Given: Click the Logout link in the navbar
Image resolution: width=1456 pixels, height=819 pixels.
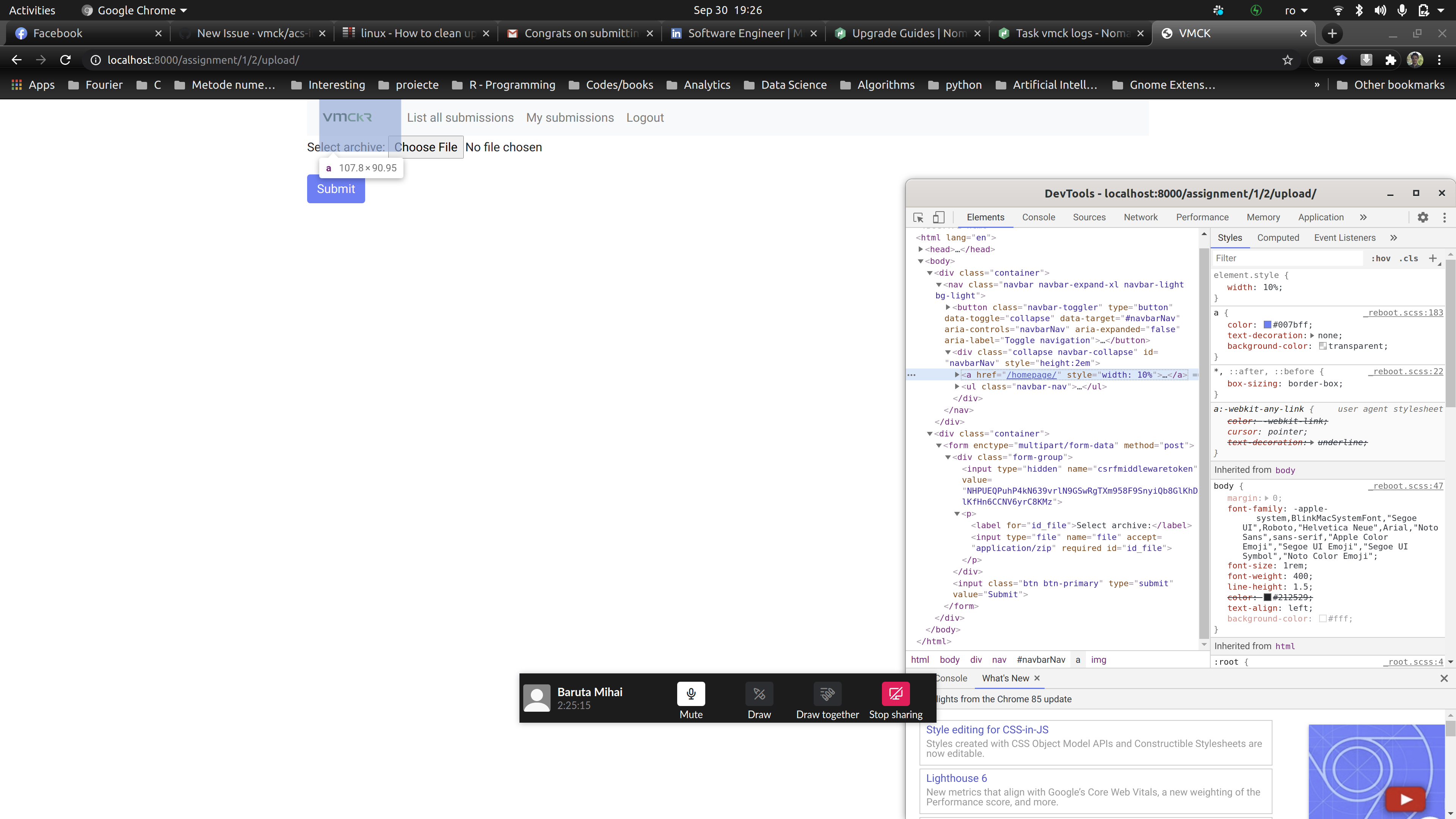Looking at the screenshot, I should click(645, 118).
